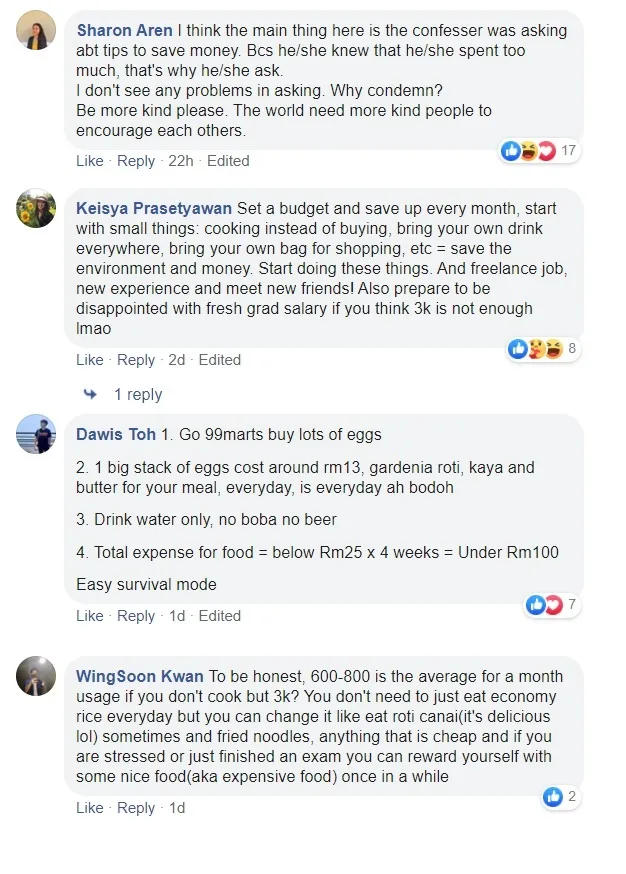This screenshot has width=626, height=874.
Task: Click Keisya Prasetyawan's avatar
Action: pyautogui.click(x=36, y=209)
